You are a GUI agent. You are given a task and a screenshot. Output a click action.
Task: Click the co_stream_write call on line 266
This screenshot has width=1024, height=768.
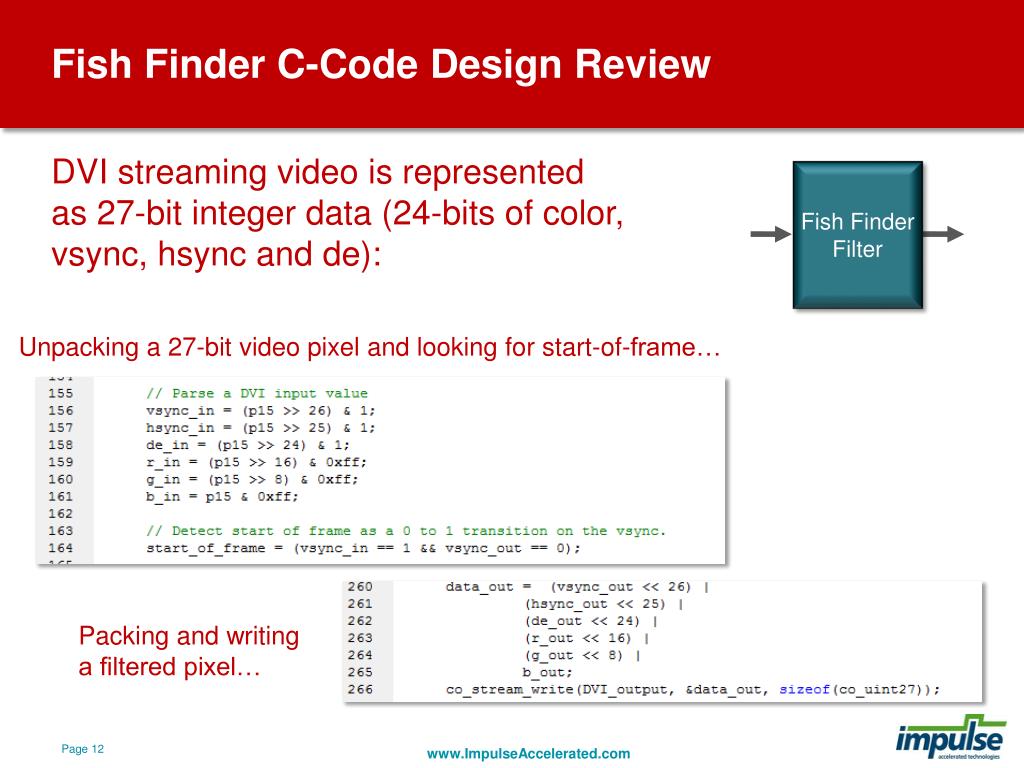click(693, 690)
